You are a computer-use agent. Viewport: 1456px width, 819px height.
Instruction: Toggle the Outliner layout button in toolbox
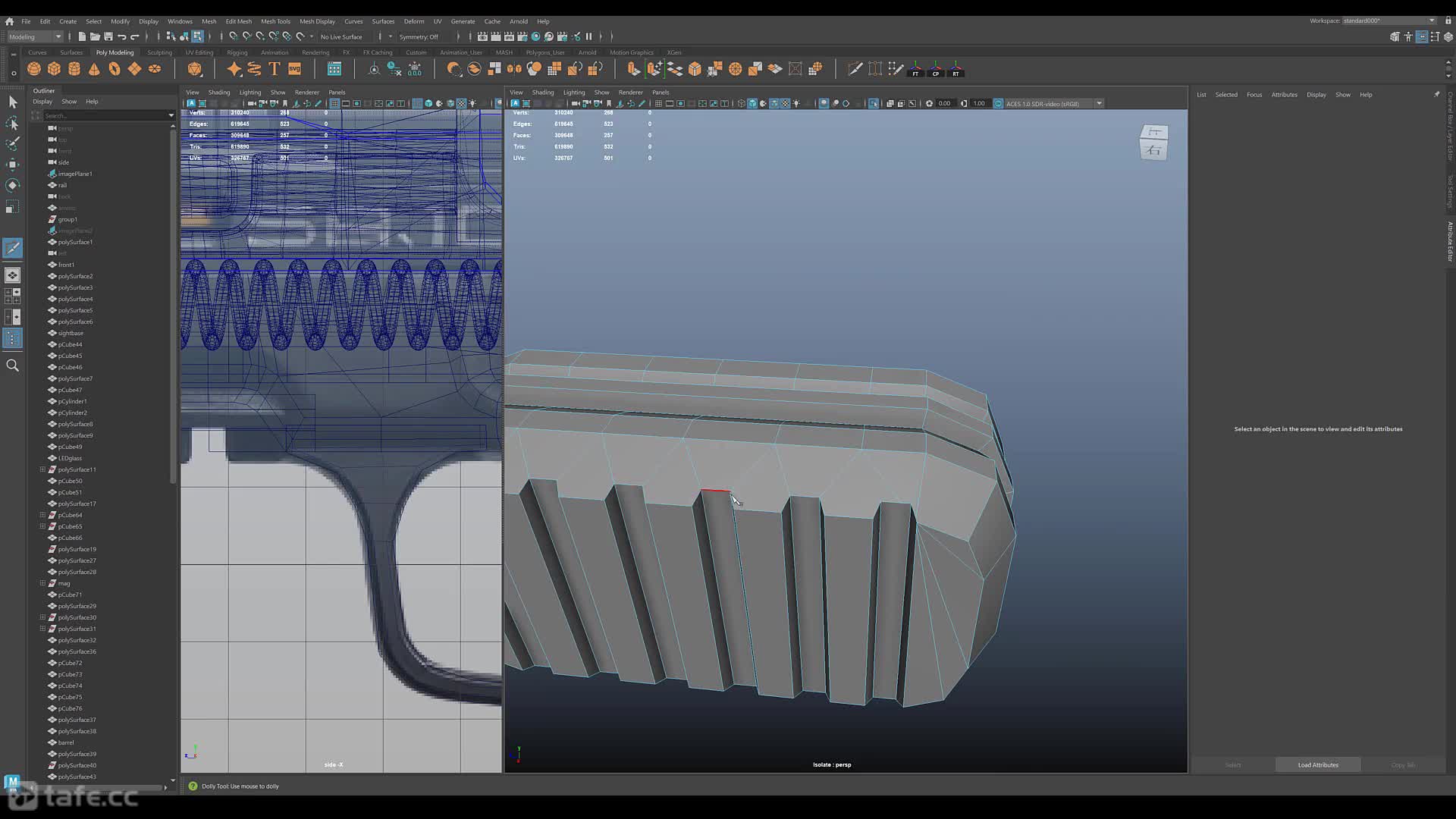pyautogui.click(x=12, y=338)
